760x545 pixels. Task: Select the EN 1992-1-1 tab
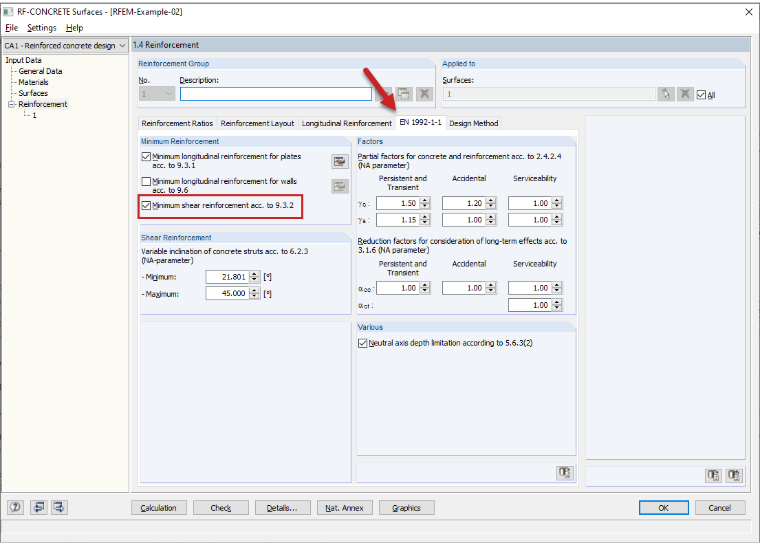pyautogui.click(x=420, y=122)
